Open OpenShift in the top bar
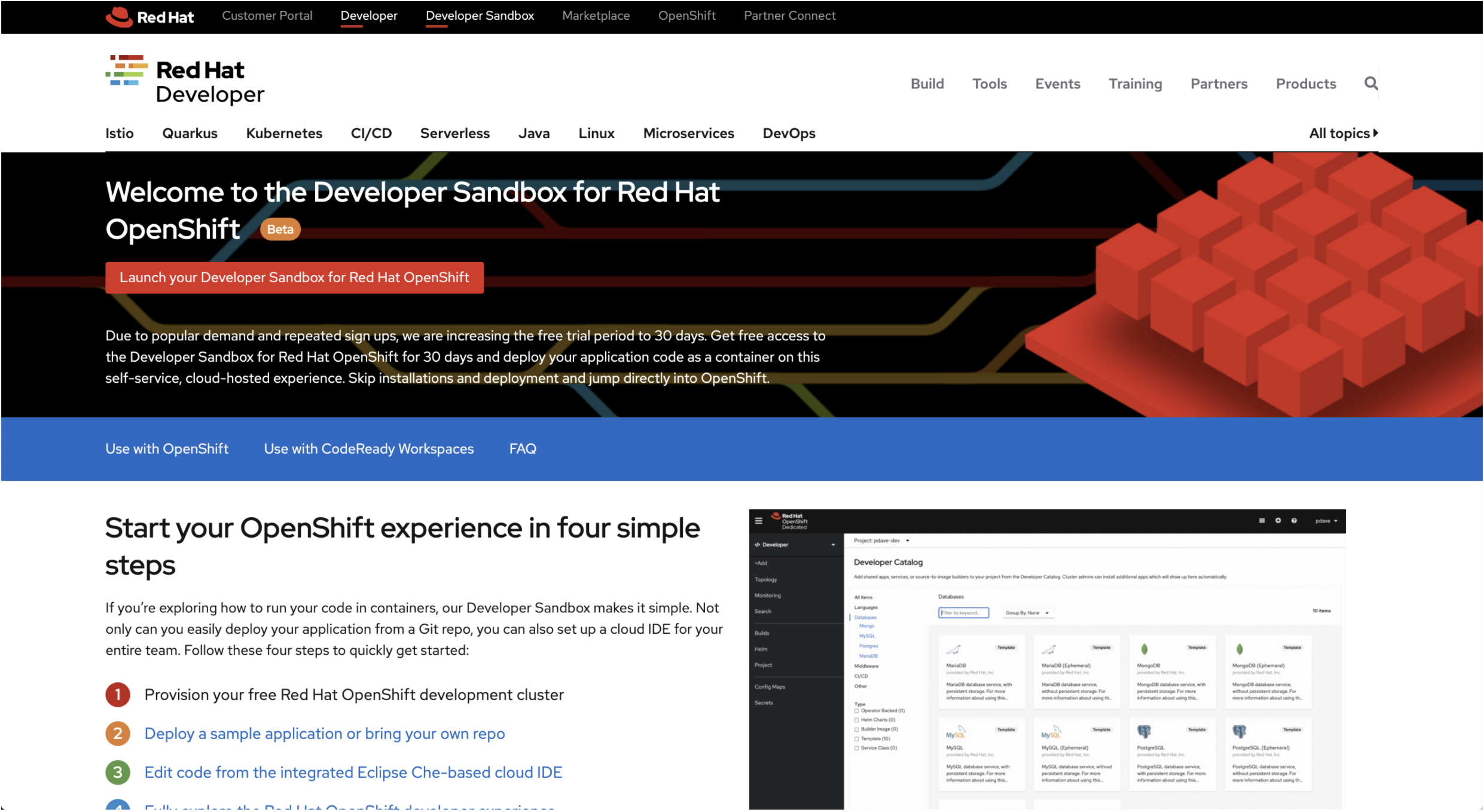This screenshot has height=812, width=1483. tap(686, 16)
